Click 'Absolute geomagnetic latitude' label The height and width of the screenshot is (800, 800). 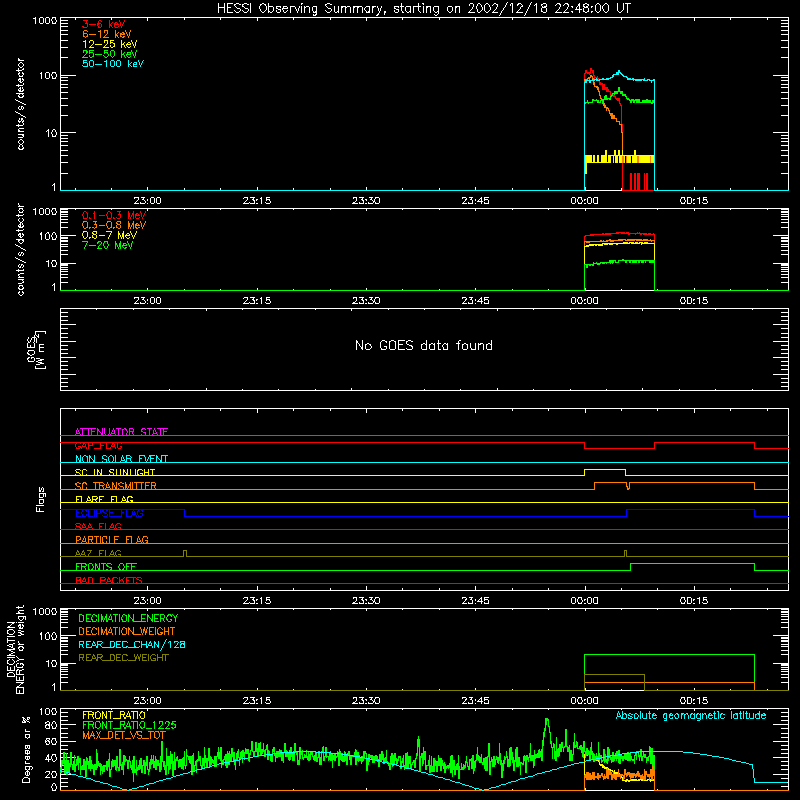[x=691, y=715]
